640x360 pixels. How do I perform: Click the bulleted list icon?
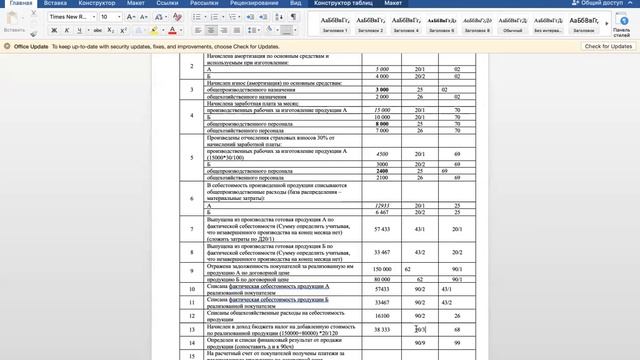pyautogui.click(x=197, y=17)
